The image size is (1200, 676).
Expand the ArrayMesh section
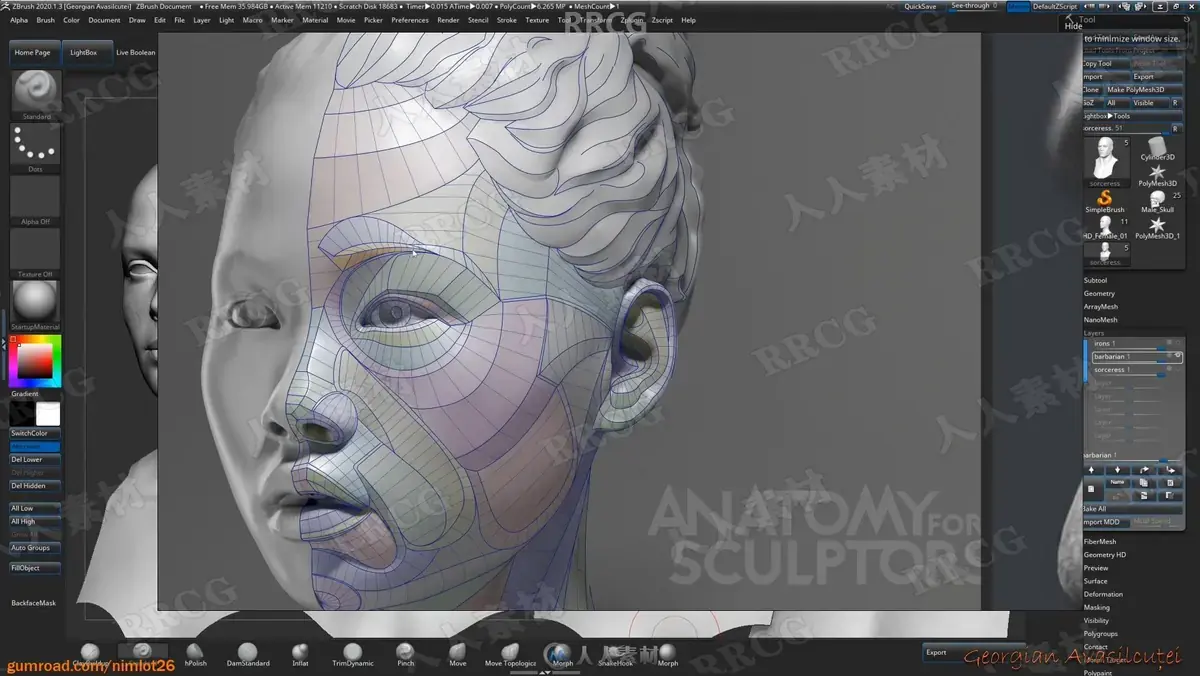(1101, 306)
